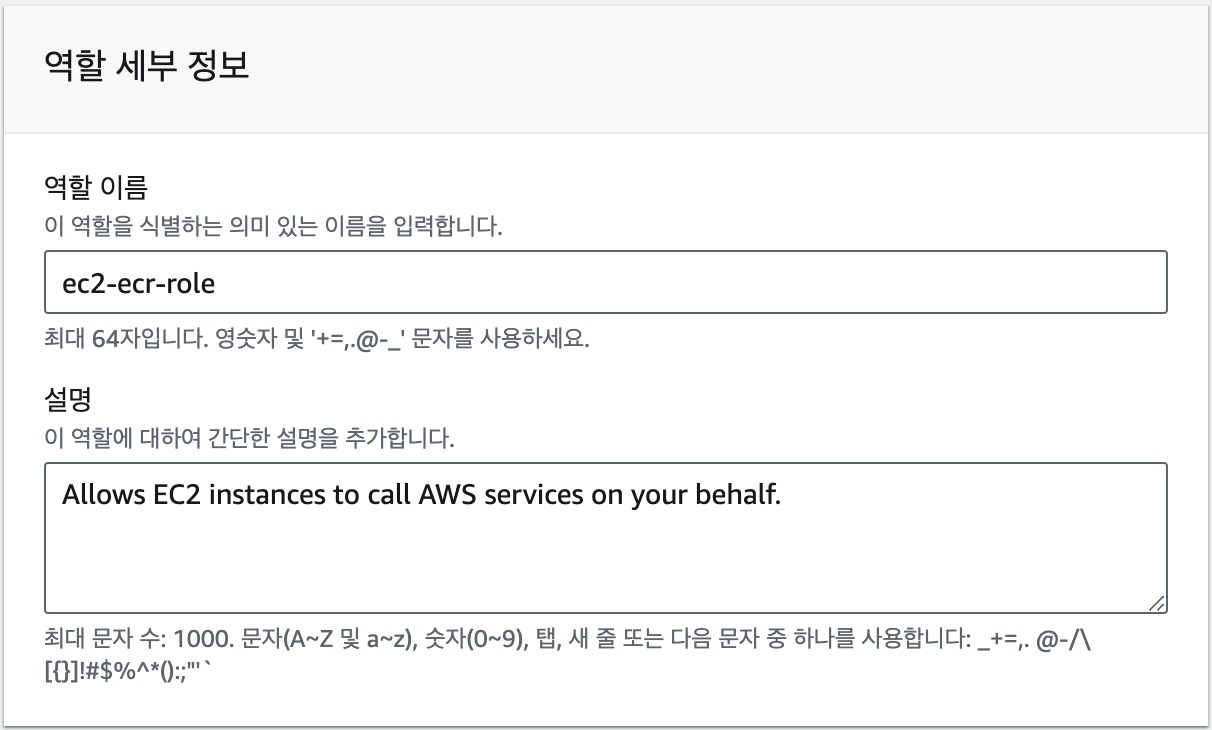This screenshot has width=1212, height=730.
Task: Place cursor after 'ec2-ecr-role' text
Action: click(x=217, y=284)
